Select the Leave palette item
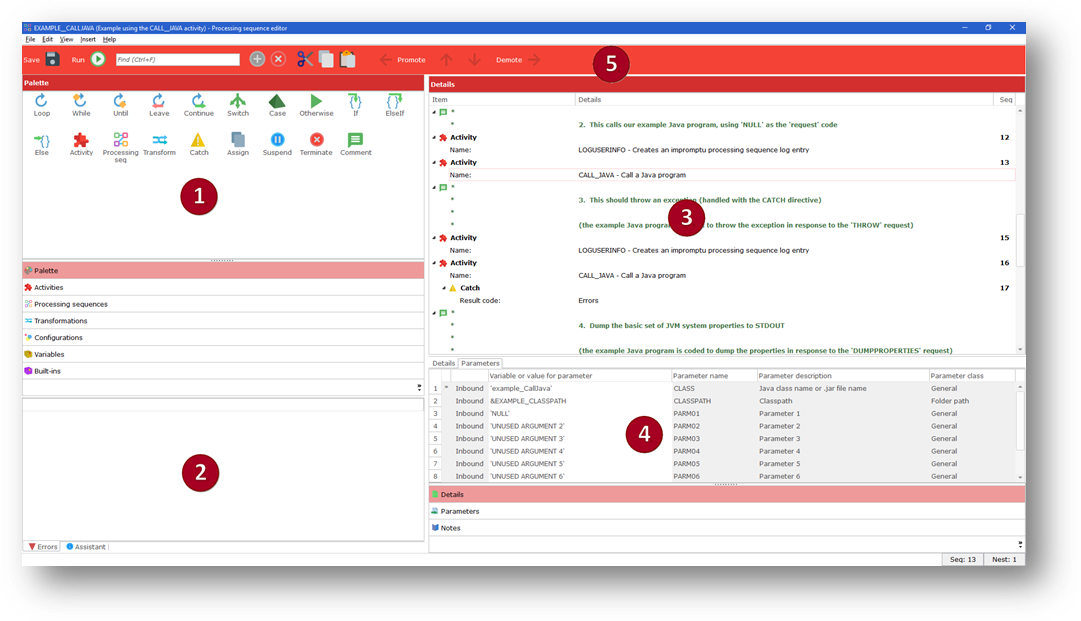1081x621 pixels. pyautogui.click(x=159, y=105)
